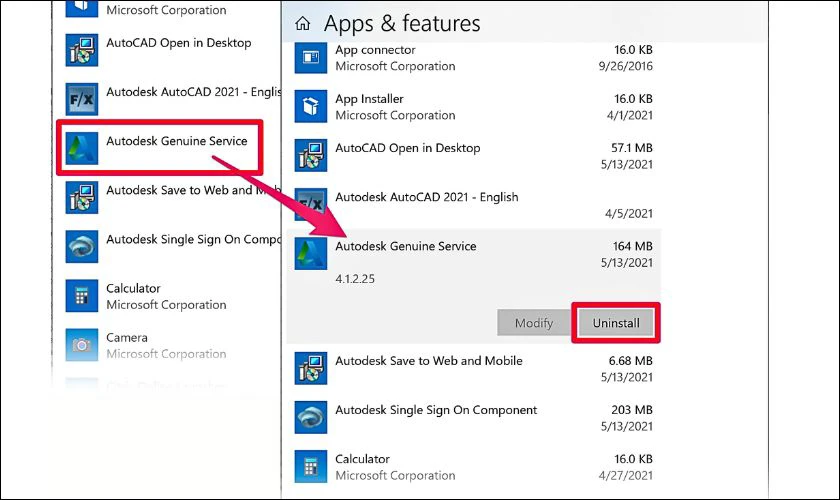Select App connector entry name

tap(375, 50)
